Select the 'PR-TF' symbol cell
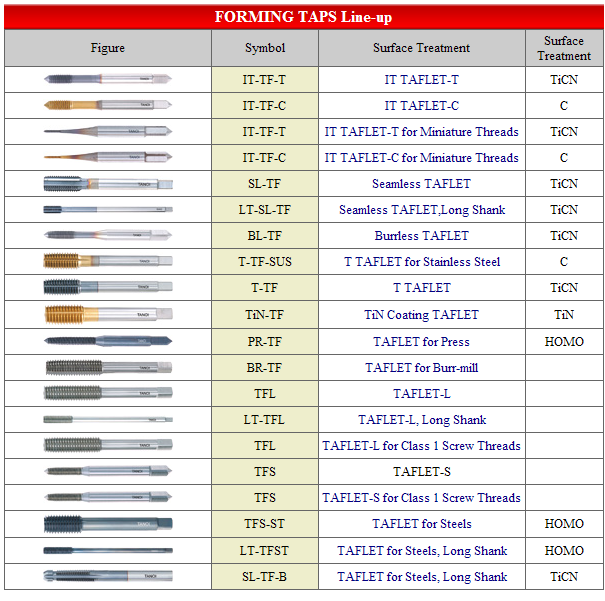 pos(265,341)
